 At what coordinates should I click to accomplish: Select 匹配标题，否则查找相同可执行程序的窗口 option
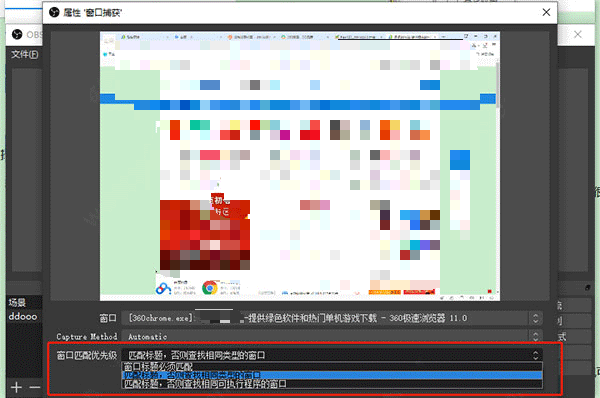click(331, 383)
